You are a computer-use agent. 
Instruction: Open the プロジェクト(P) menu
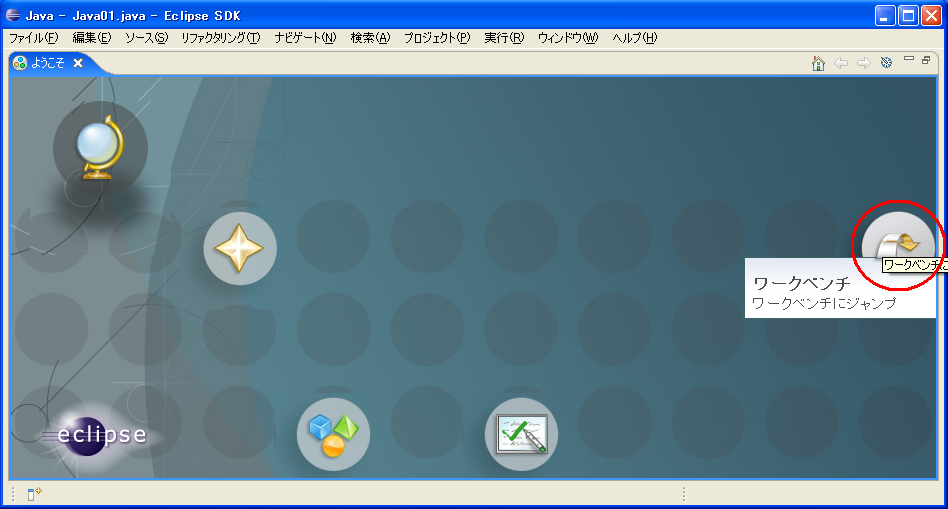click(x=437, y=37)
